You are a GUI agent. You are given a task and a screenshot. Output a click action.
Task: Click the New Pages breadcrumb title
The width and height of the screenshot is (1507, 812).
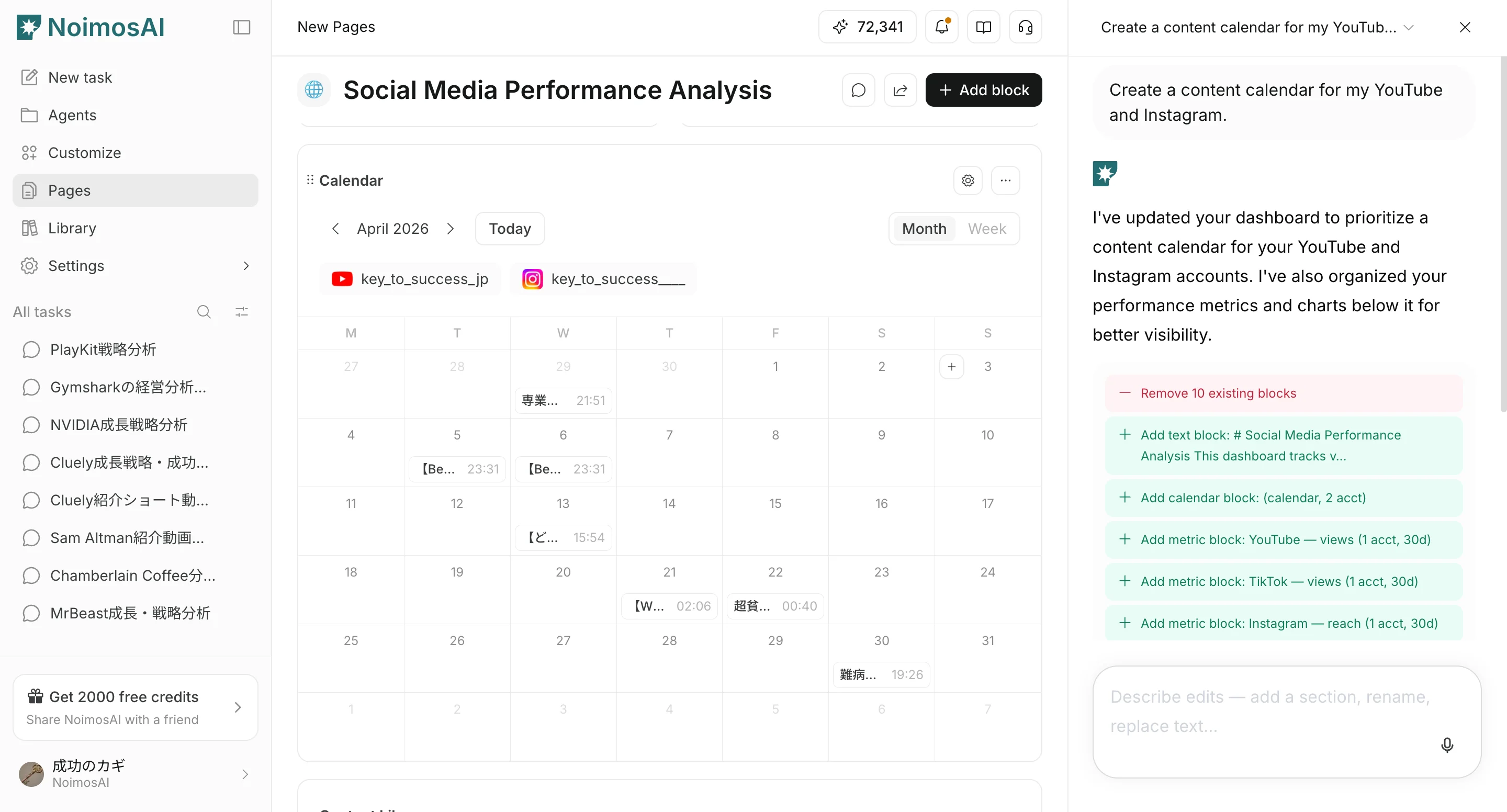coord(336,27)
